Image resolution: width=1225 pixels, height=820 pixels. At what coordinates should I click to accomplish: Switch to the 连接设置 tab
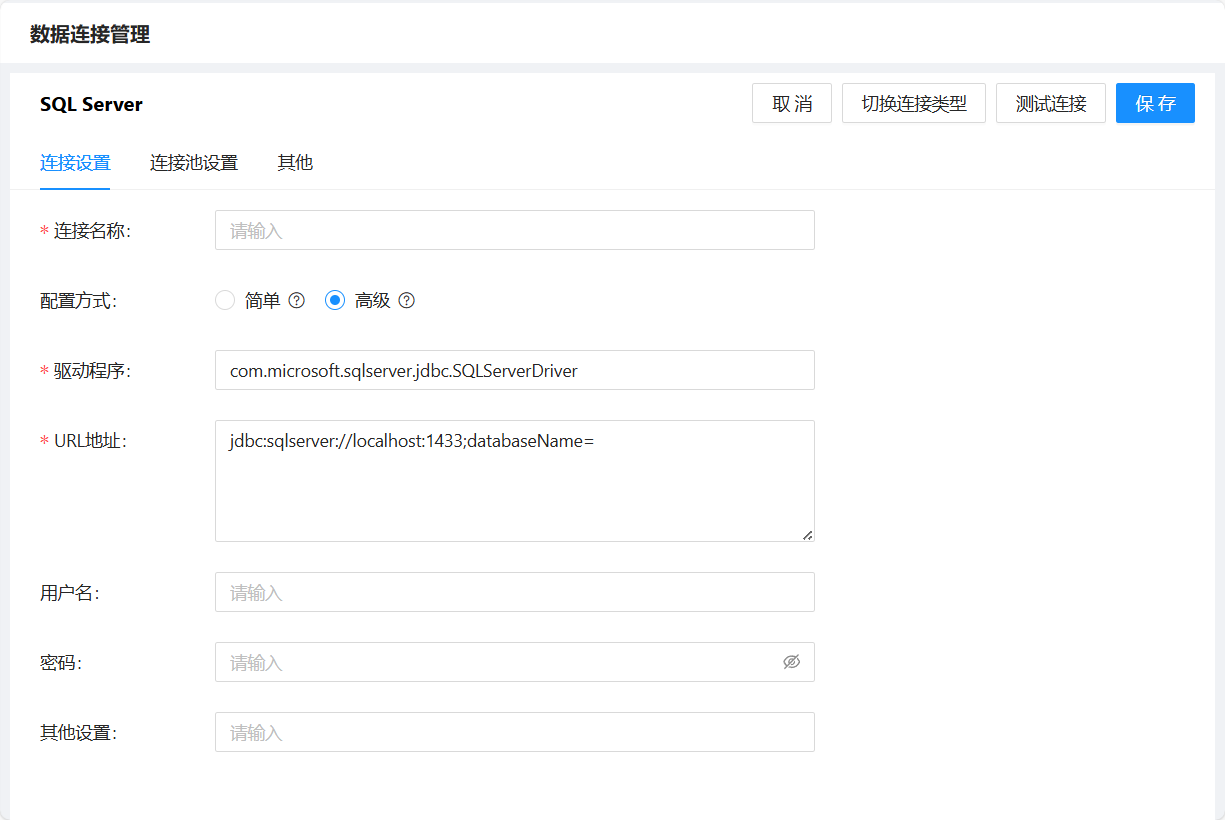(x=75, y=163)
